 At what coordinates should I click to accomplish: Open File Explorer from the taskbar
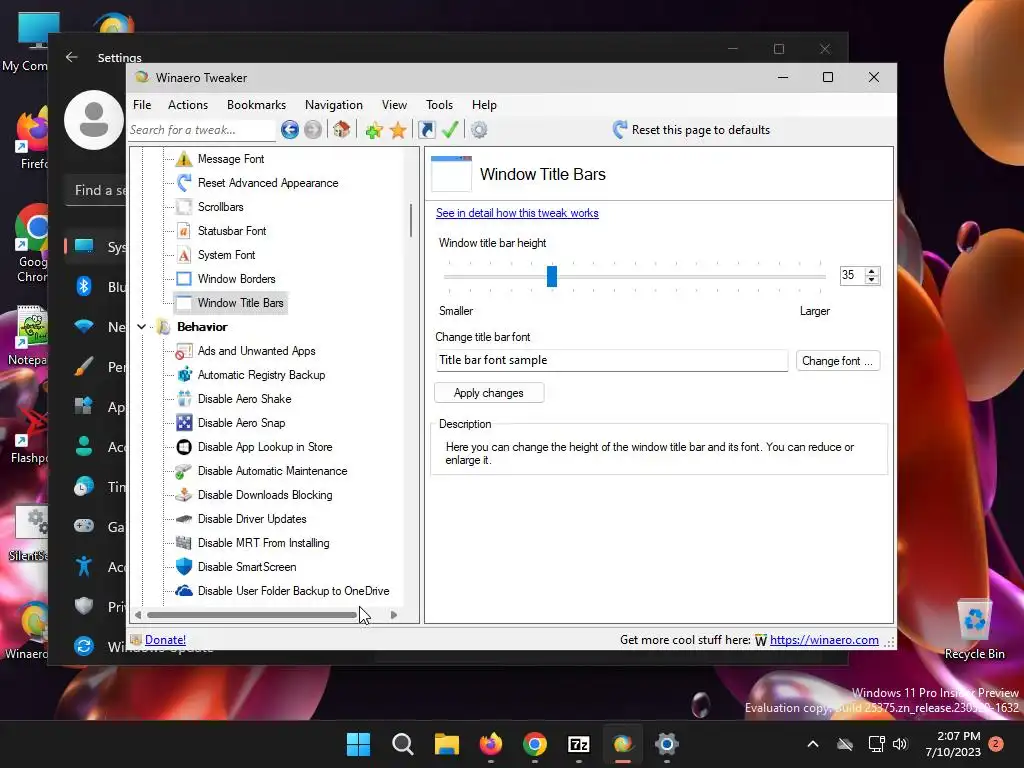447,744
